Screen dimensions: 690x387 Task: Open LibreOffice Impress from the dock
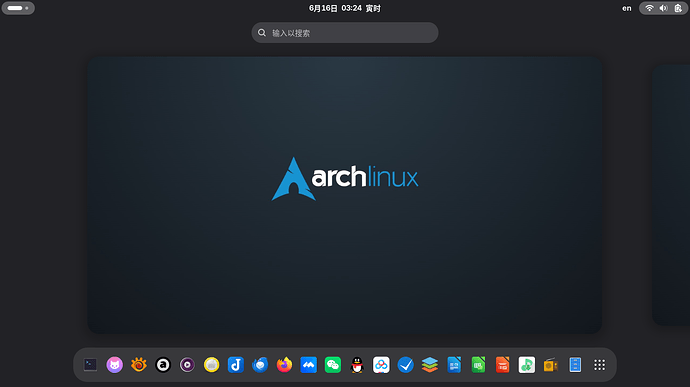502,365
